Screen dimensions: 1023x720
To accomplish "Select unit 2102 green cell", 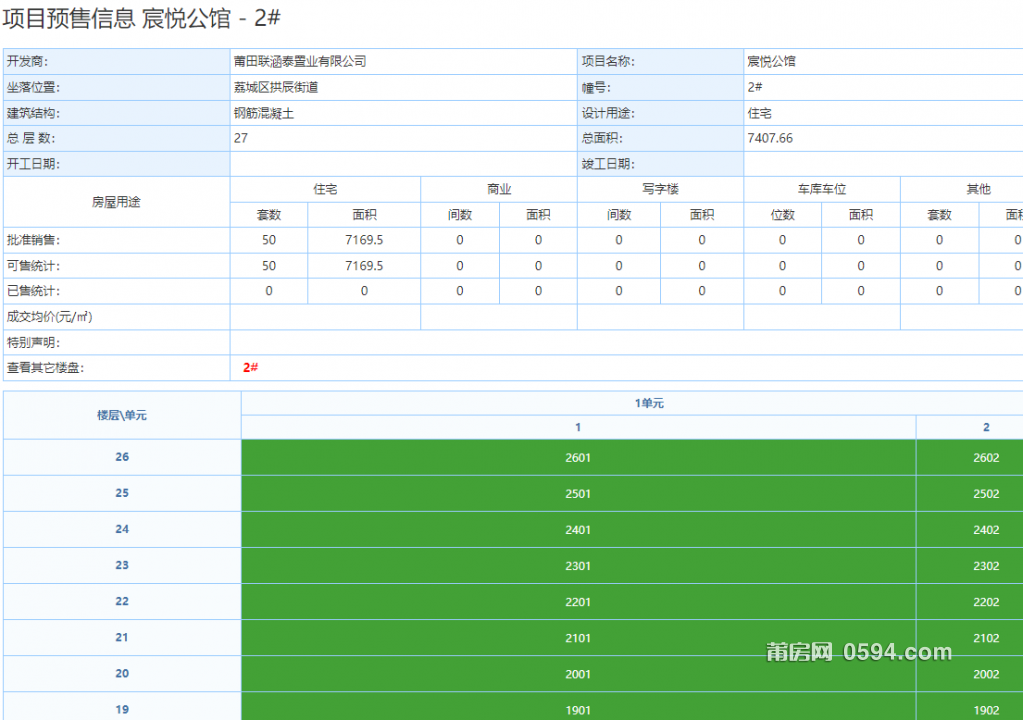I will coord(970,638).
